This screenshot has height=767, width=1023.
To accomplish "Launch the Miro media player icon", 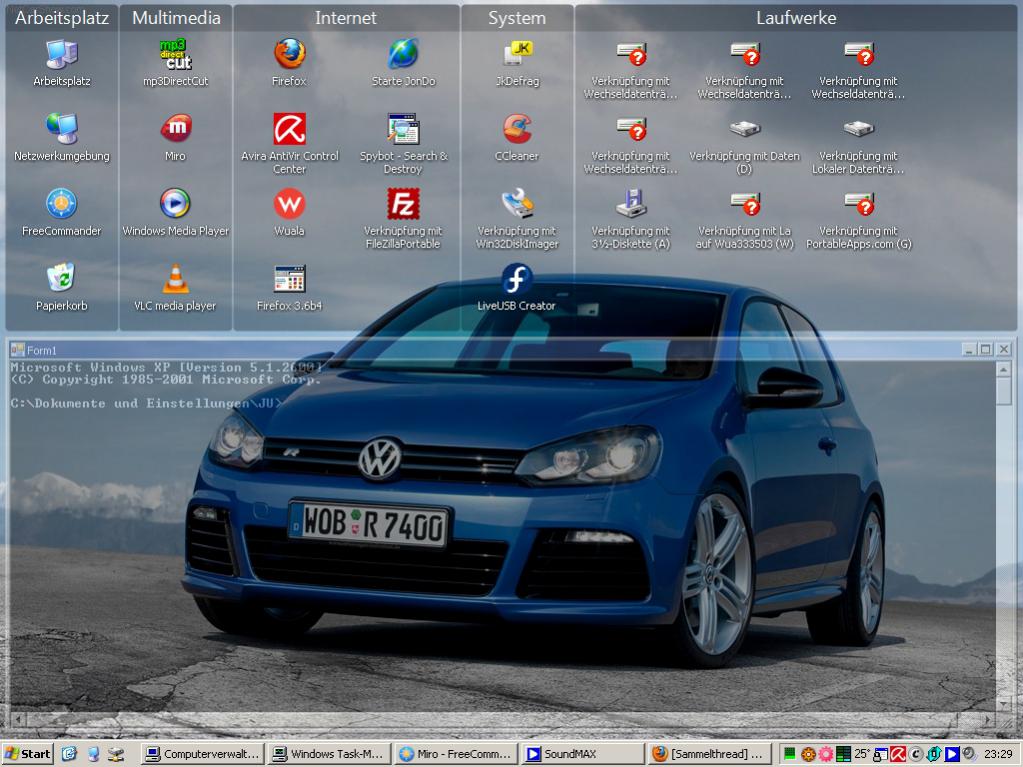I will (175, 129).
